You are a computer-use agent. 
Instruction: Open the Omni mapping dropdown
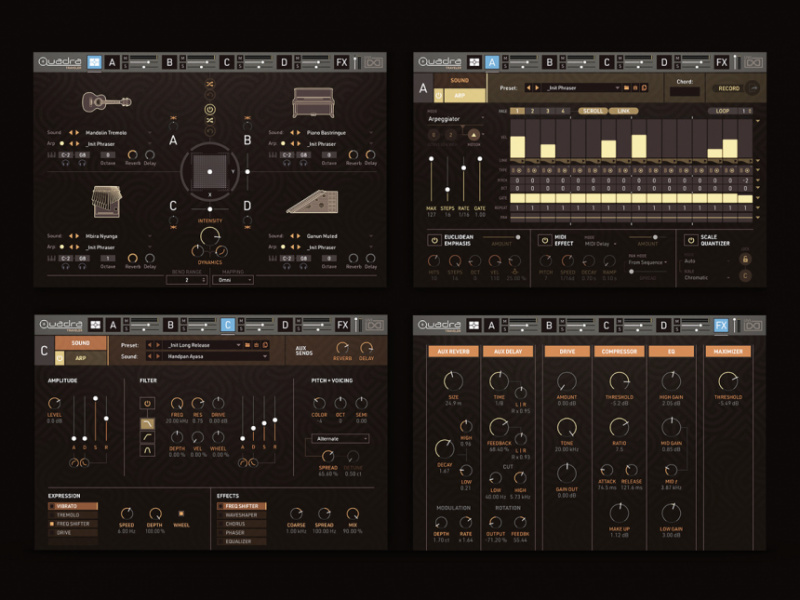point(231,280)
